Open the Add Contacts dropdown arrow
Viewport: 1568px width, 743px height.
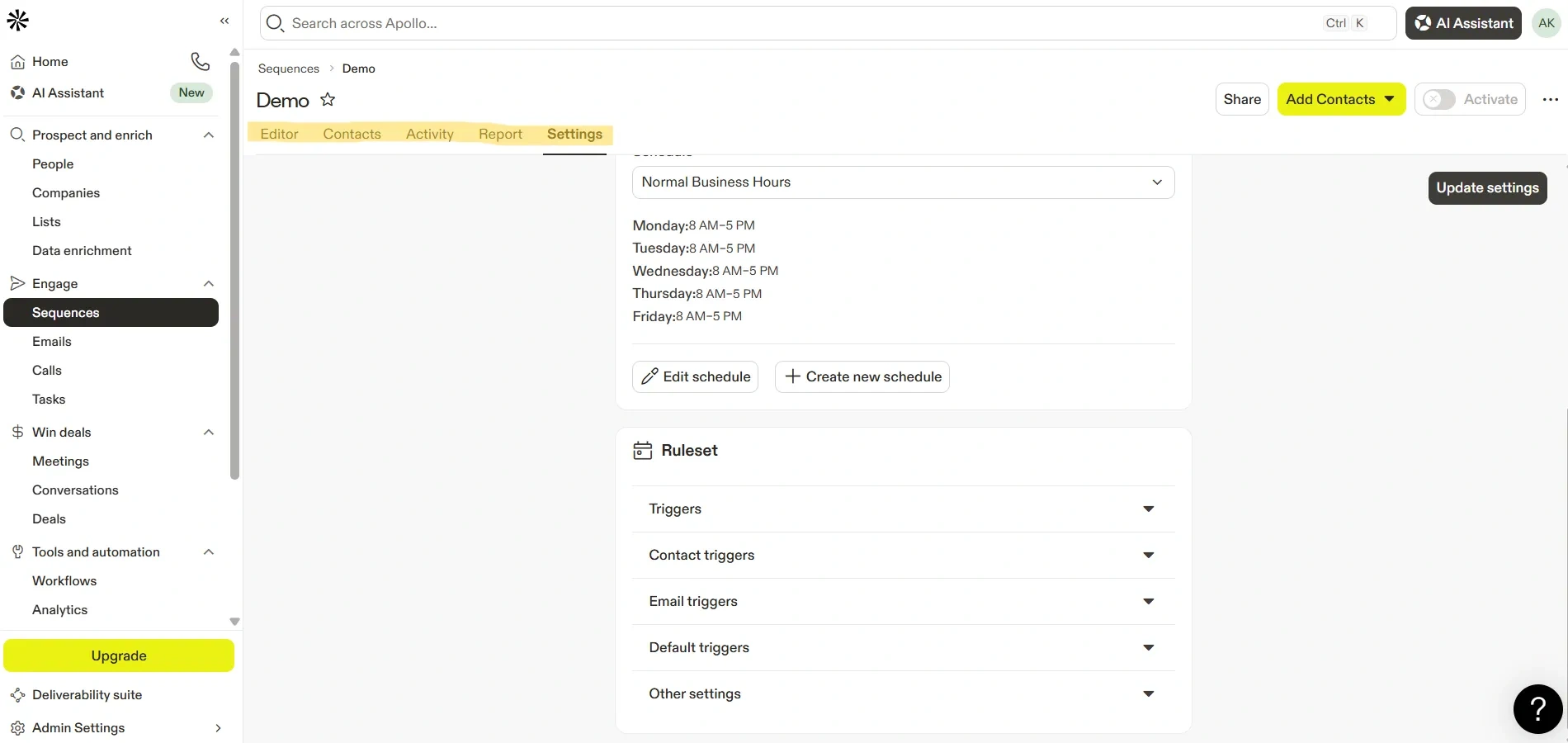tap(1390, 100)
